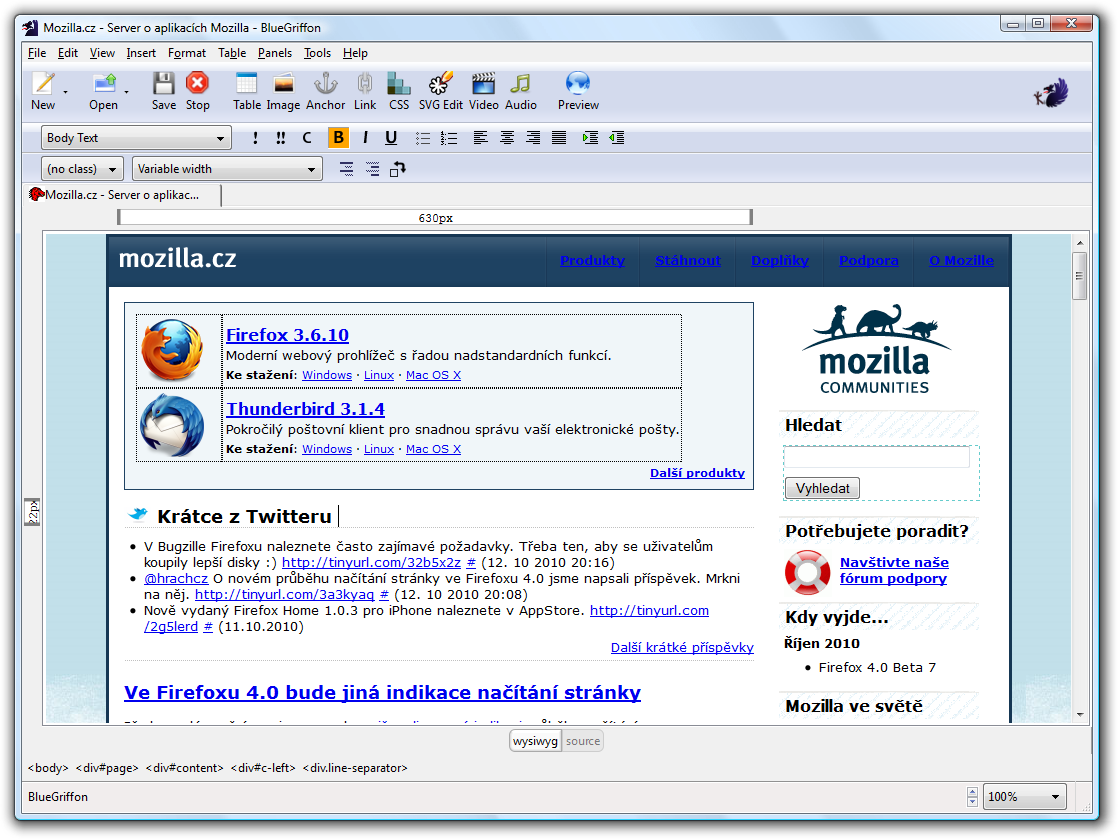Insert audio with Audio icon
Image resolution: width=1118 pixels, height=839 pixels.
pyautogui.click(x=520, y=84)
